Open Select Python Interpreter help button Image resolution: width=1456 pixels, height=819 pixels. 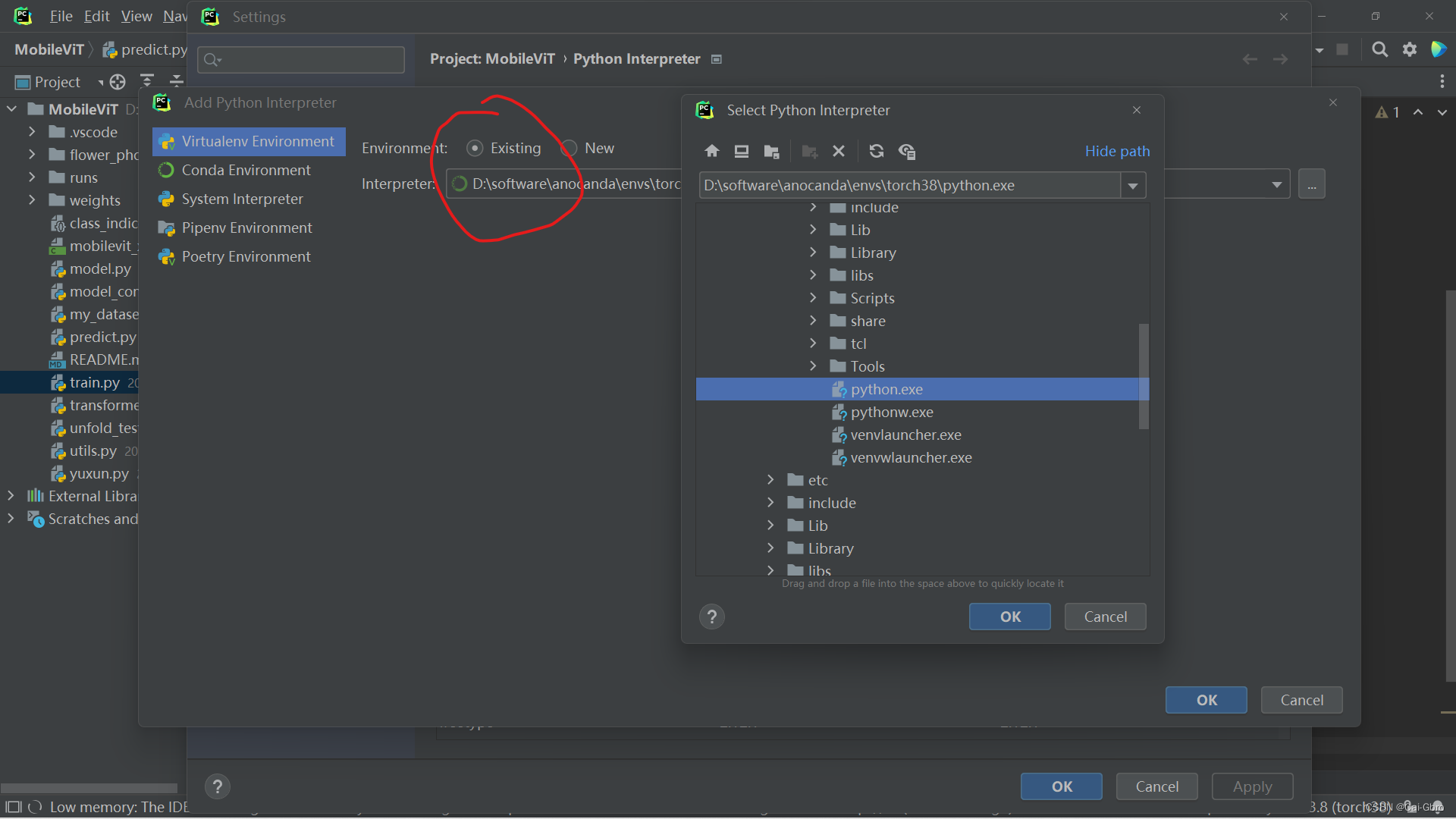click(x=711, y=617)
